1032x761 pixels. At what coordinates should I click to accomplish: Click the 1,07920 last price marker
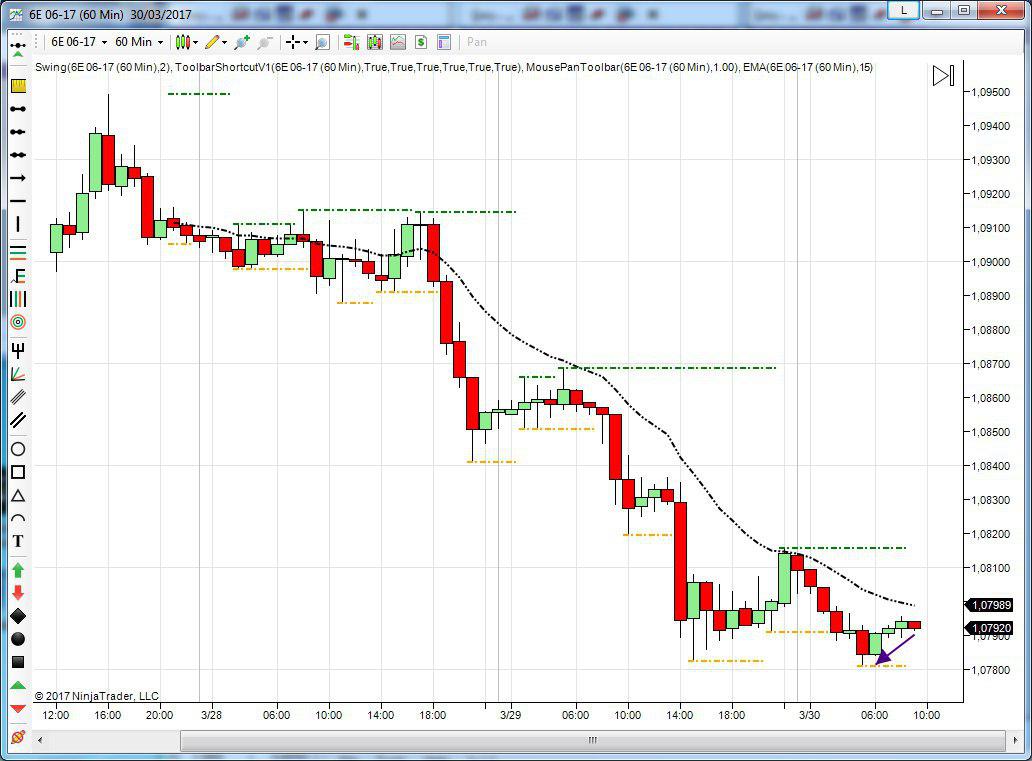point(990,628)
